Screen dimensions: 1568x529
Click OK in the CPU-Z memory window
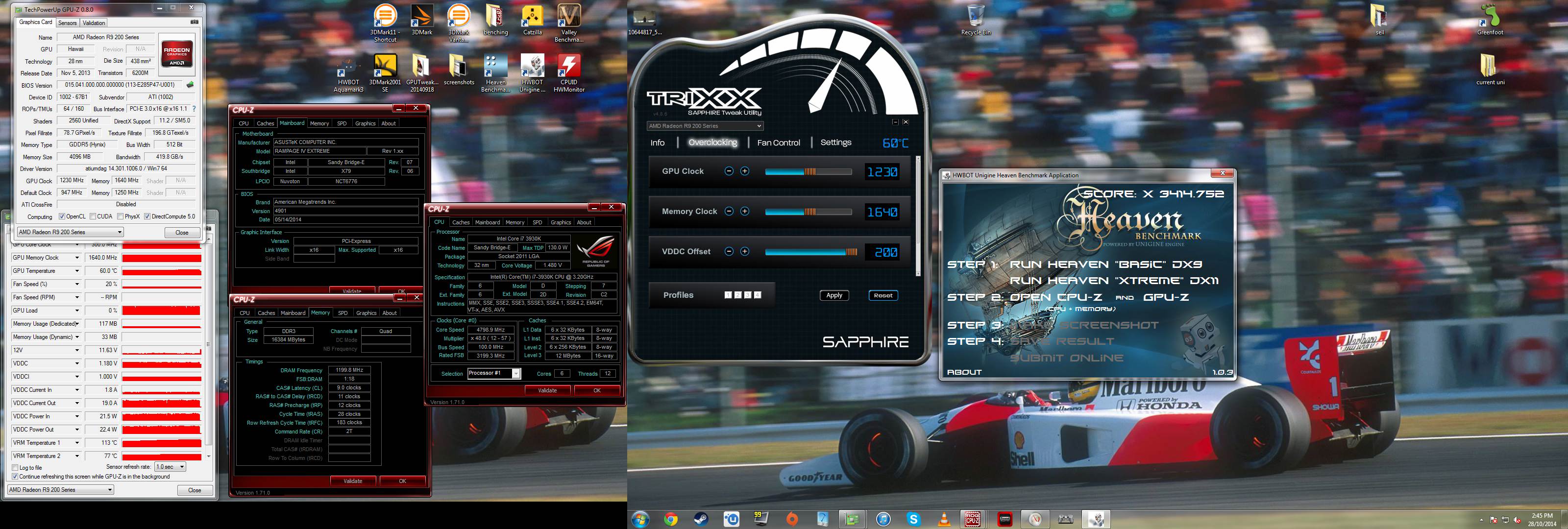pyautogui.click(x=402, y=481)
